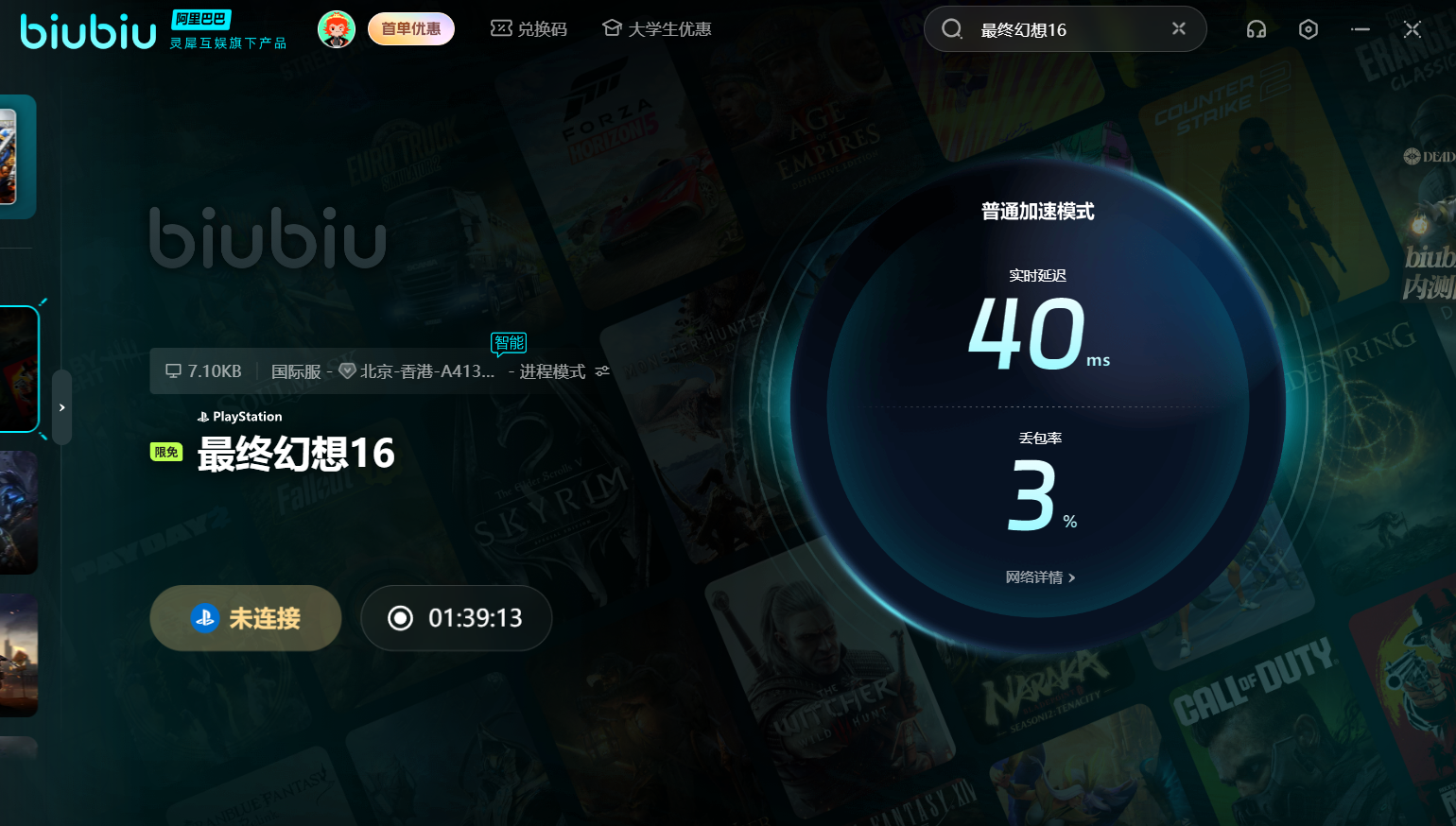This screenshot has height=826, width=1456.
Task: Click the 兑换码 redeem code item
Action: point(529,29)
